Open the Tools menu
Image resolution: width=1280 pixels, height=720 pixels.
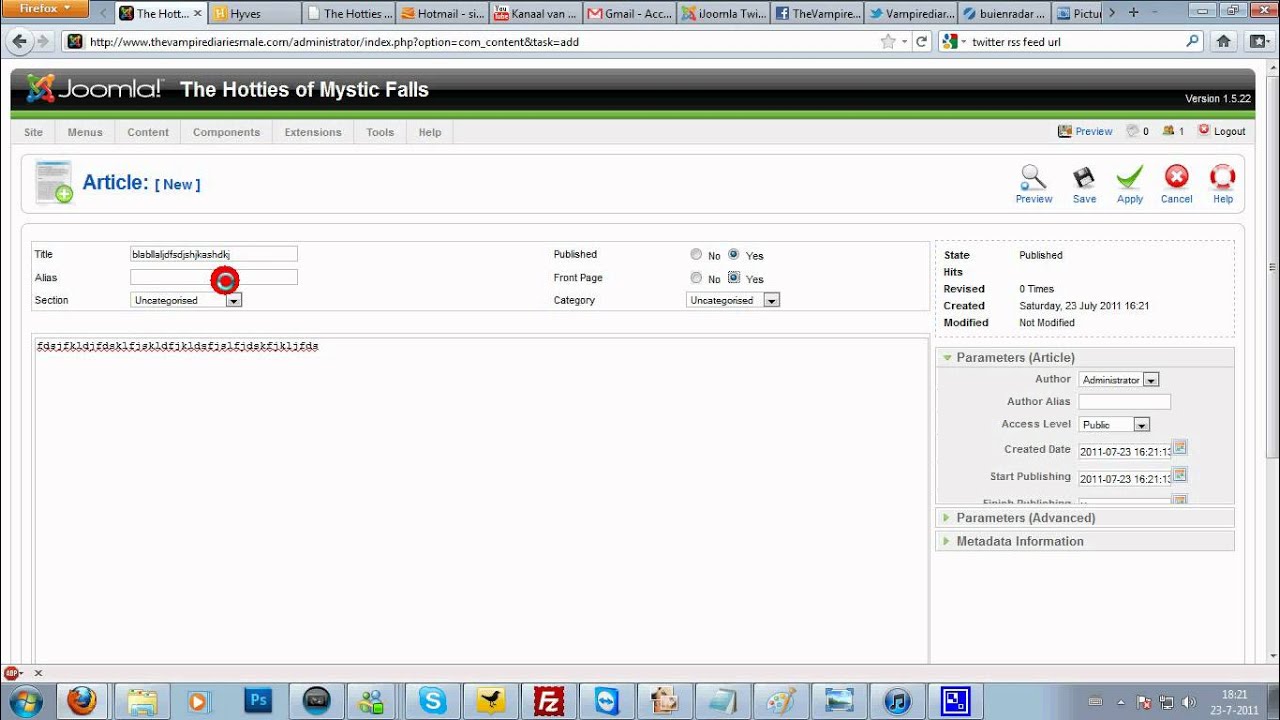coord(380,132)
